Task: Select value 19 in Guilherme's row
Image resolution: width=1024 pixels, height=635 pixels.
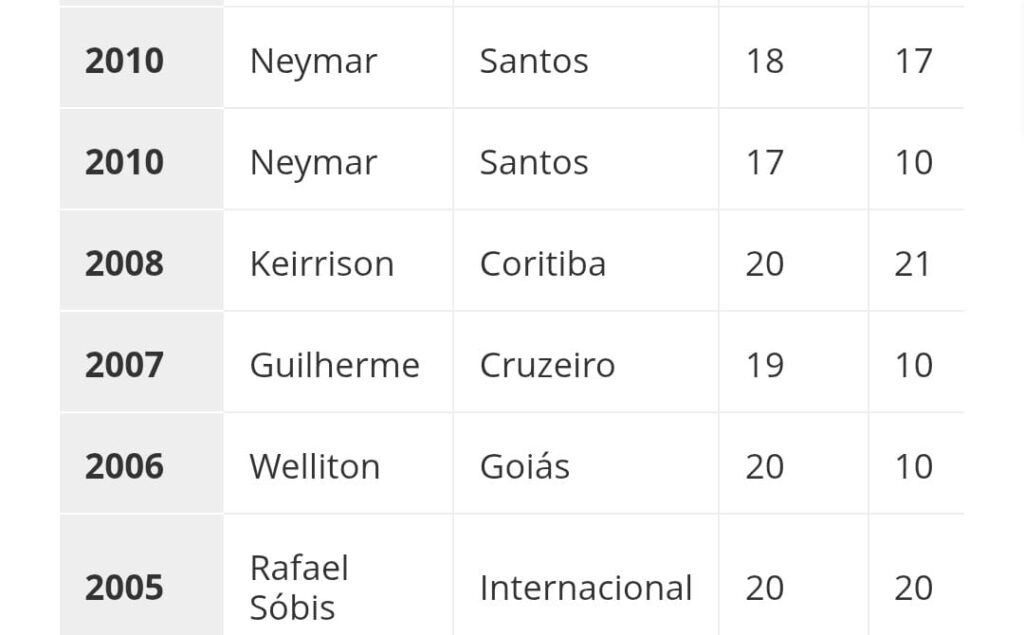Action: click(x=765, y=365)
